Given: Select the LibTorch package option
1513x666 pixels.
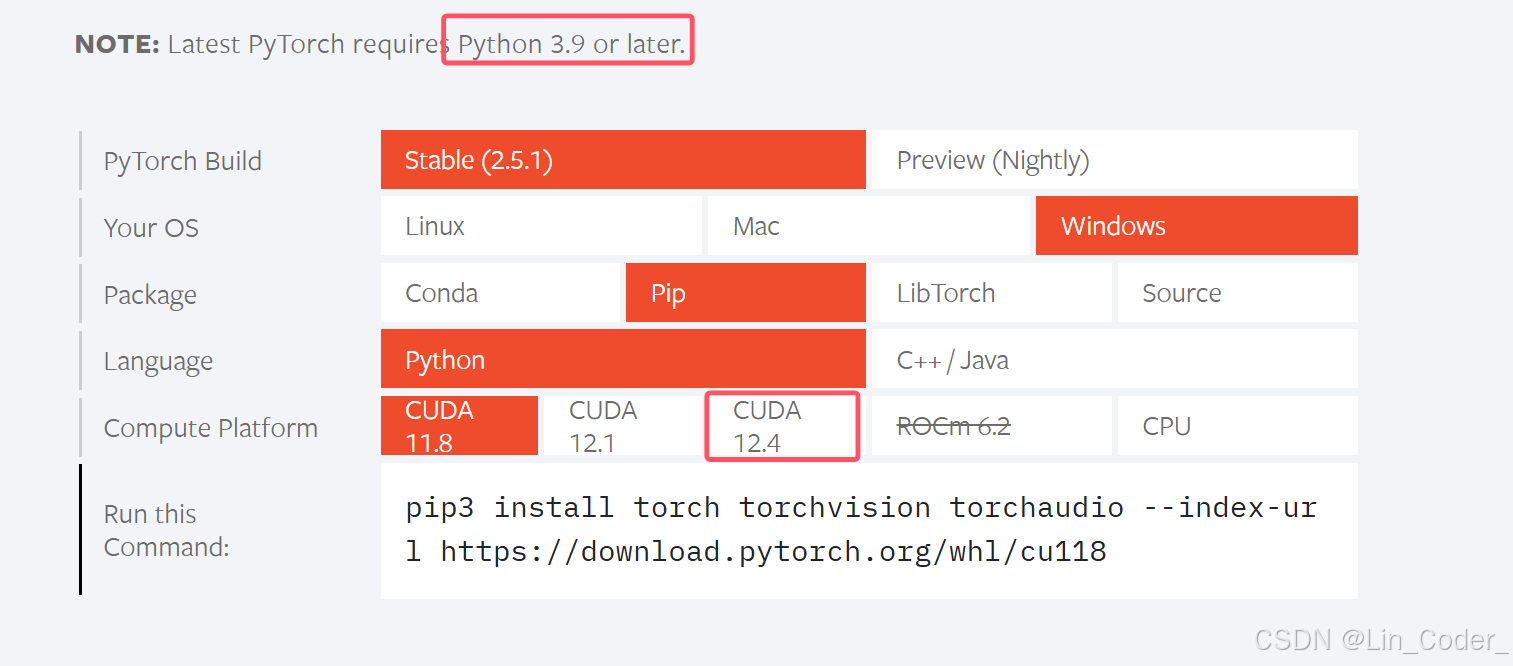Looking at the screenshot, I should 992,293.
